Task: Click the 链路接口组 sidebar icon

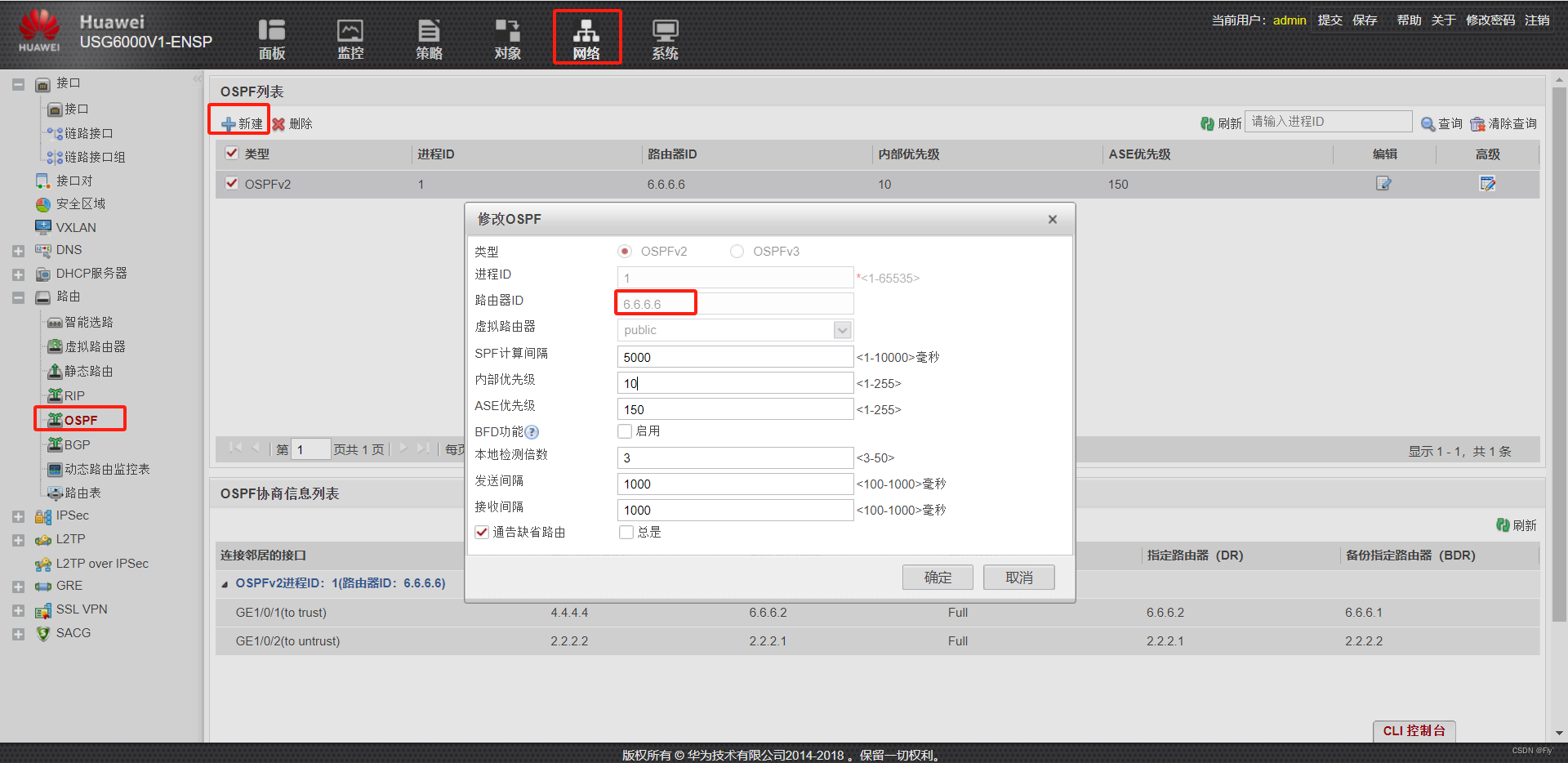Action: 55,157
